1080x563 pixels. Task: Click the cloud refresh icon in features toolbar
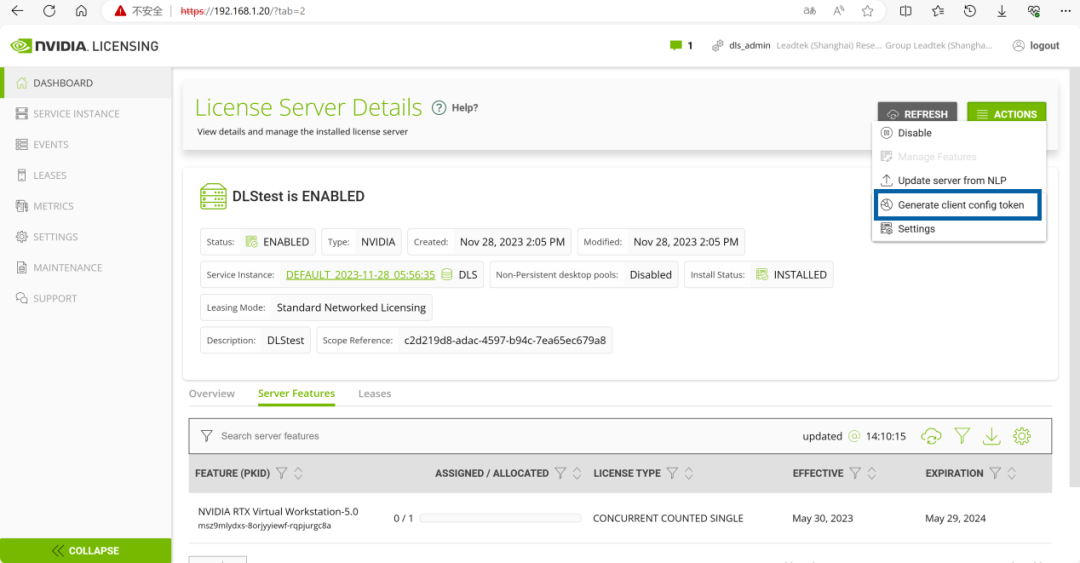tap(931, 436)
